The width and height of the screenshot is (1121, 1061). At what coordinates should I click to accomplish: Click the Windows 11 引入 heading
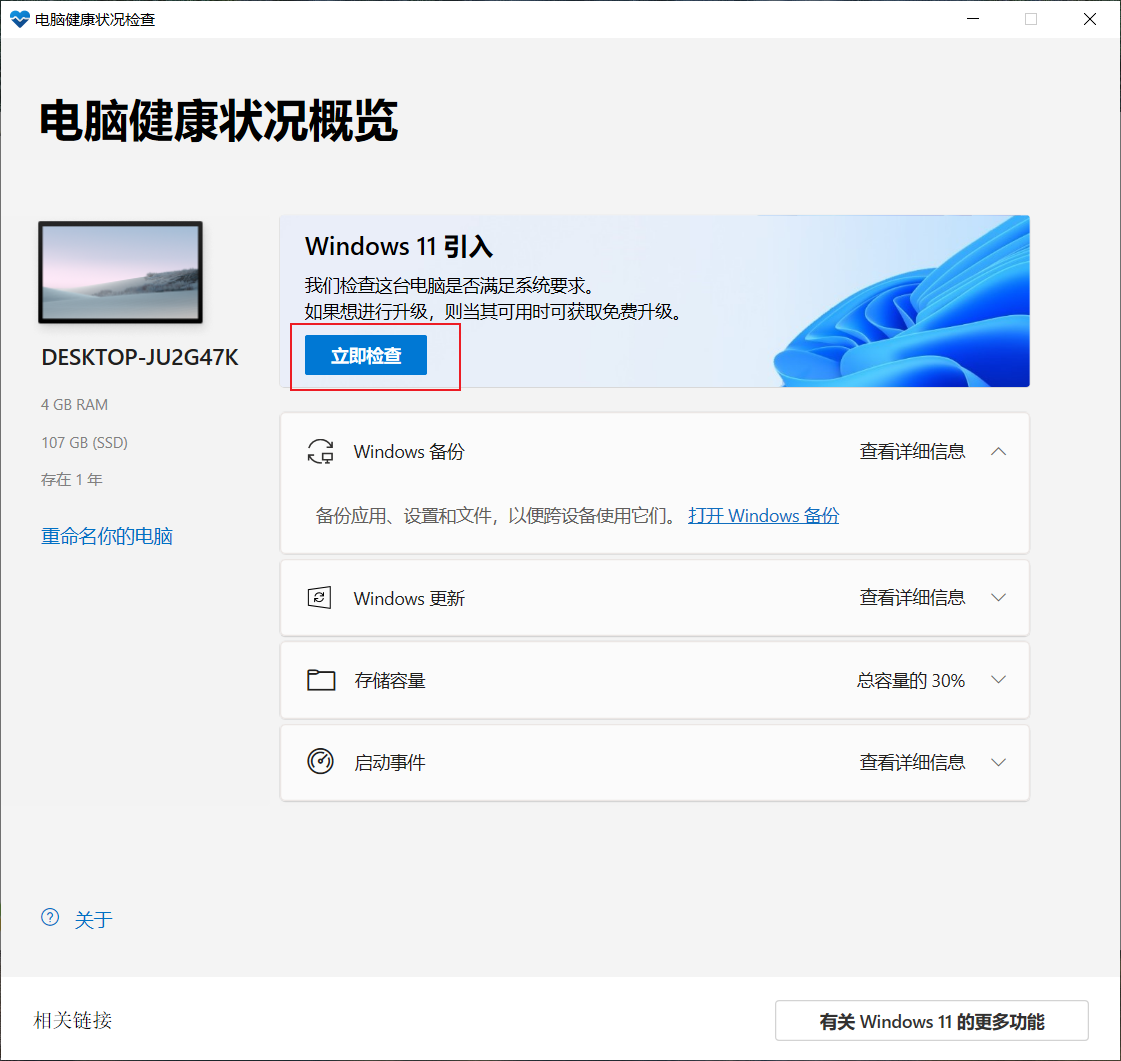click(x=399, y=247)
